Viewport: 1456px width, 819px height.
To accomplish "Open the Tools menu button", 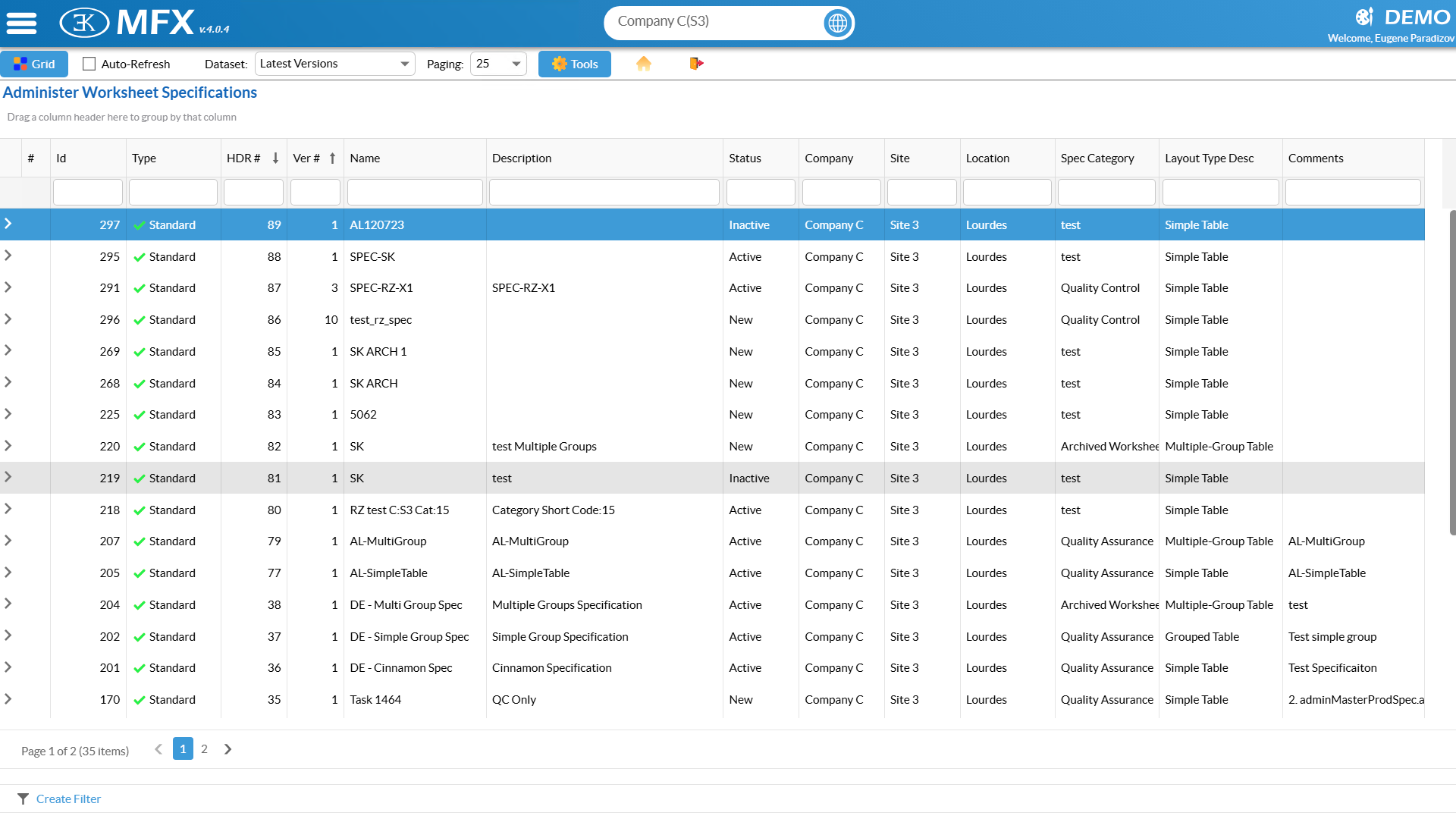I will point(575,64).
